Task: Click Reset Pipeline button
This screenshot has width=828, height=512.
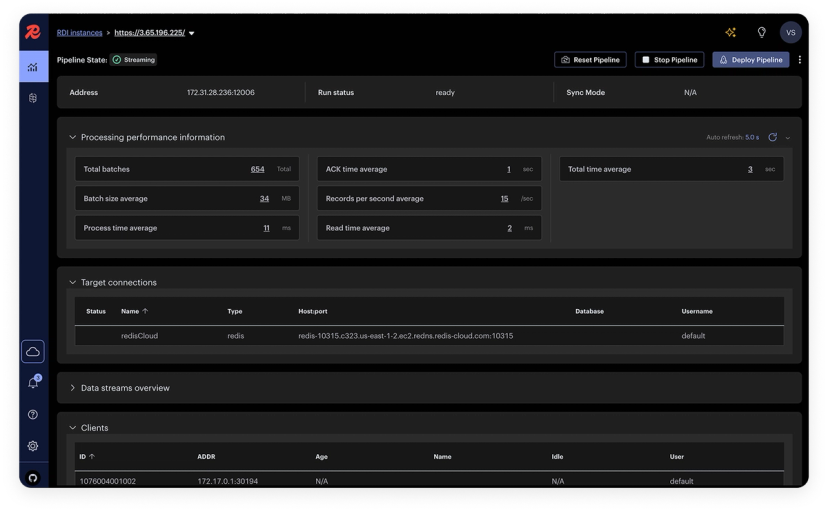Action: click(590, 60)
